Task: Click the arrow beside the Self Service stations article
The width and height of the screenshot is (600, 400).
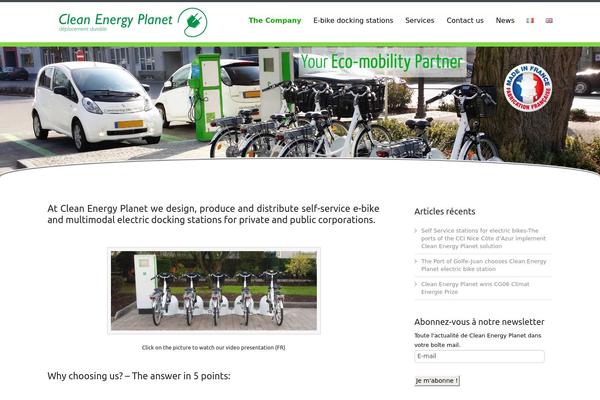Action: point(416,230)
